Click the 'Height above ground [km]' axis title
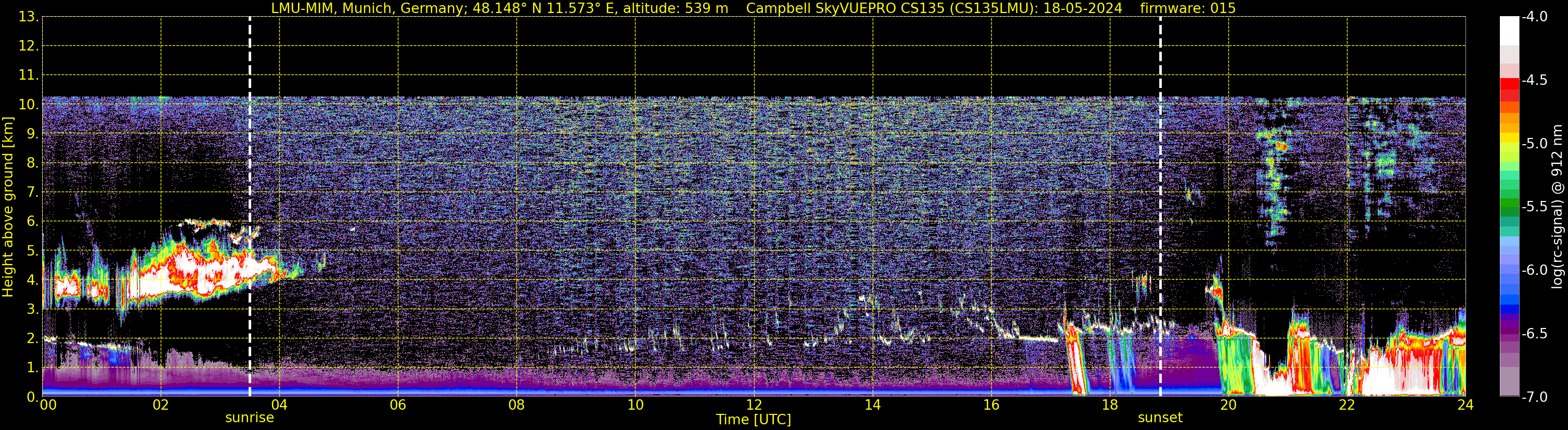1568x430 pixels. (x=8, y=207)
